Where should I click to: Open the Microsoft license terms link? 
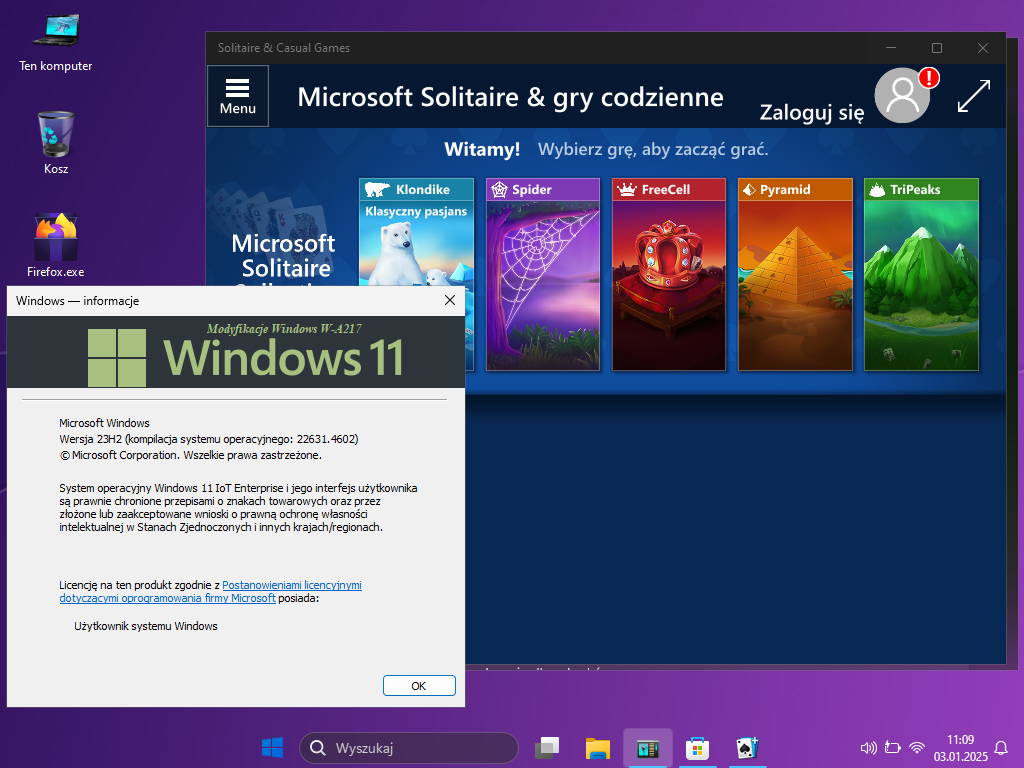pyautogui.click(x=291, y=585)
